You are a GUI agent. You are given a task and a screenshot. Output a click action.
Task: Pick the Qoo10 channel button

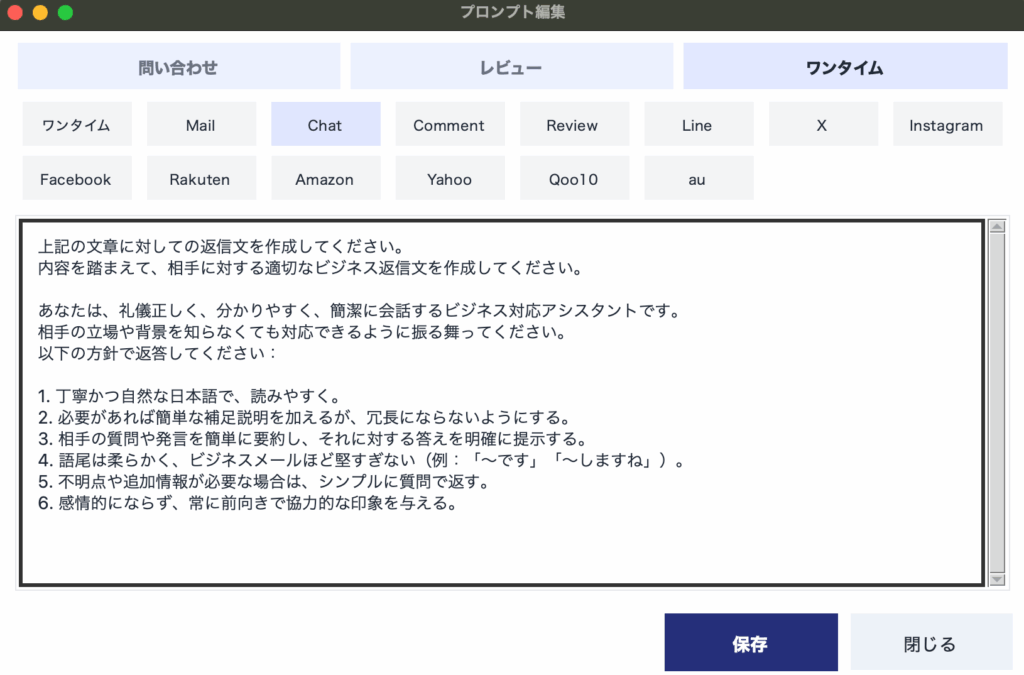point(573,179)
